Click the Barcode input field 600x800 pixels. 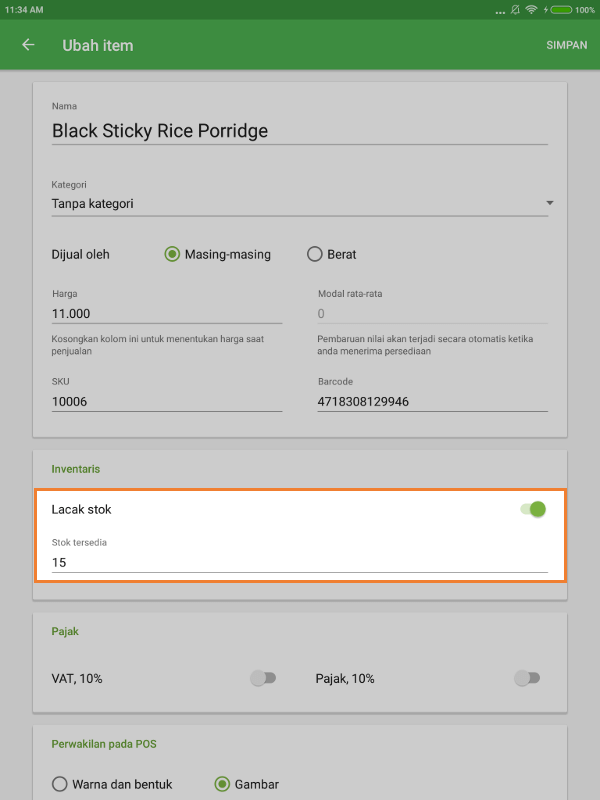431,401
